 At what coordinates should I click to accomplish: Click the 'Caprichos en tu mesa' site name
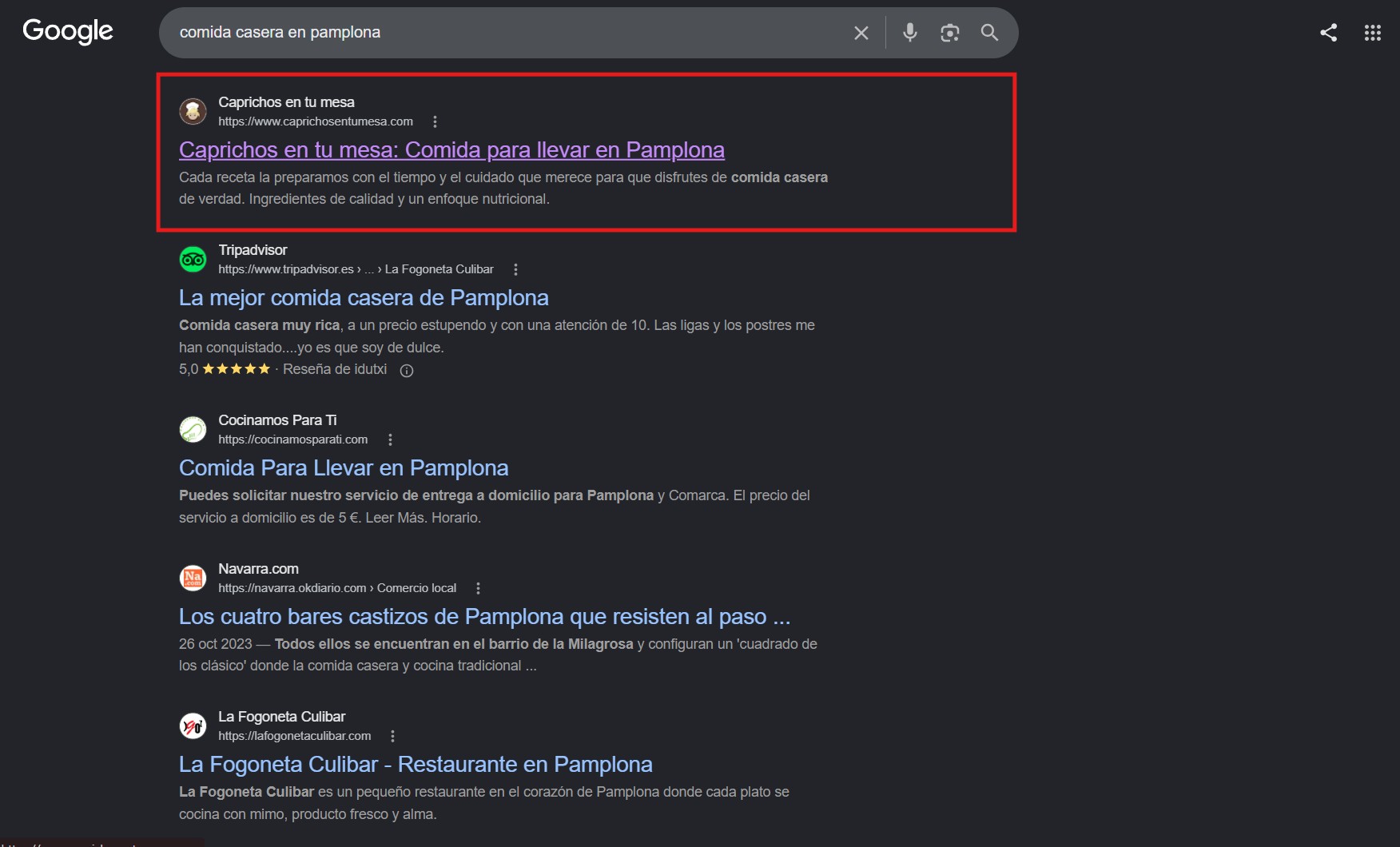tap(286, 102)
